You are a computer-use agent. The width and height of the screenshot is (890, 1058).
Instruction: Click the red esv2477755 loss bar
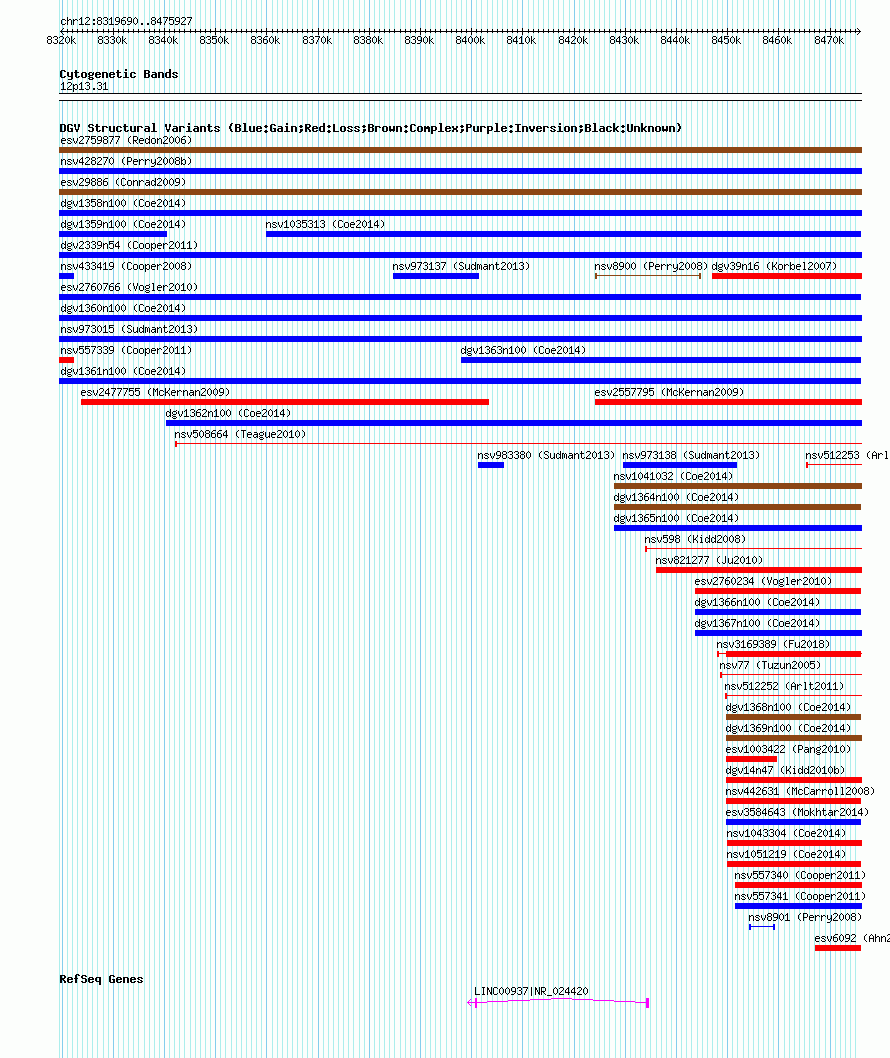285,402
